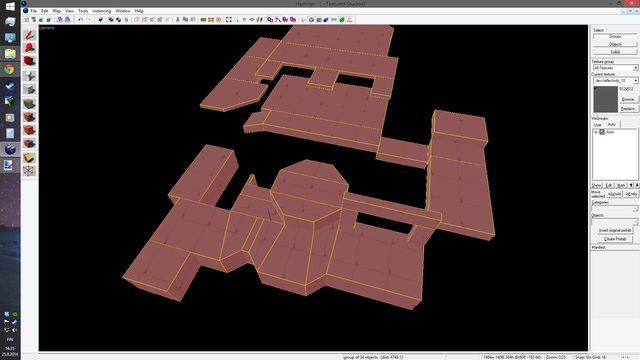Pick the Entity tool
This screenshot has height=360, width=640.
[x=29, y=76]
